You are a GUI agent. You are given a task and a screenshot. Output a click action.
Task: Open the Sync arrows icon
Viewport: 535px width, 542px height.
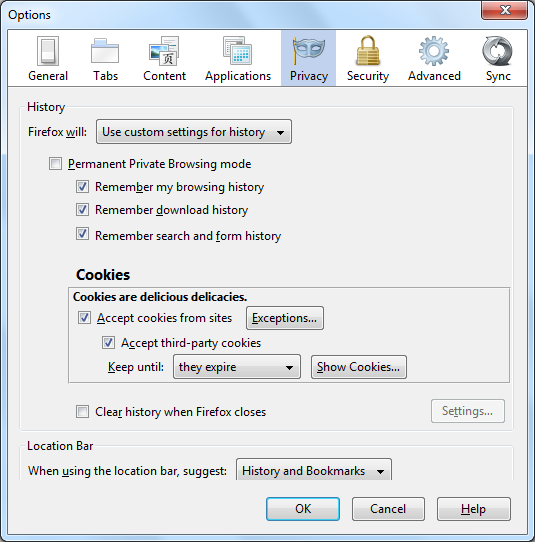click(498, 51)
